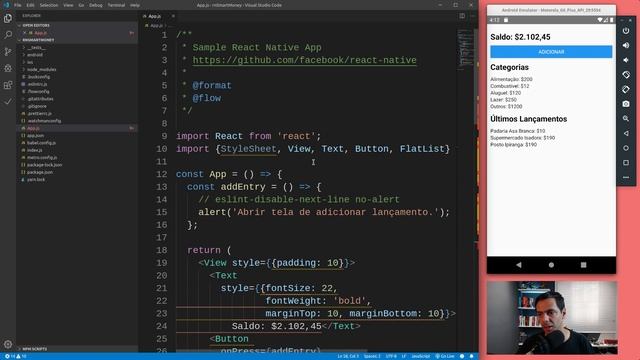The image size is (640, 360).
Task: Click Go Live in status bar
Action: click(x=445, y=356)
